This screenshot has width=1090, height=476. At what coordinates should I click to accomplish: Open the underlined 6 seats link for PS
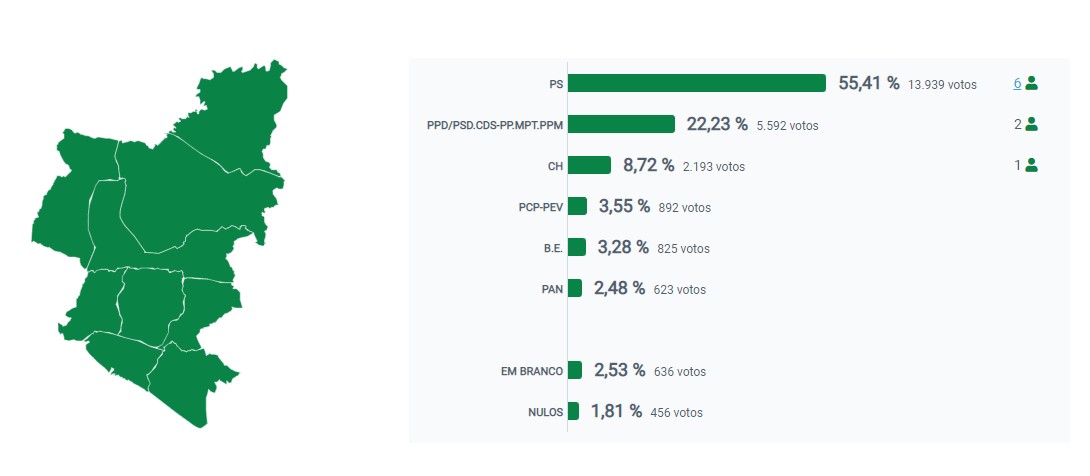tap(1017, 83)
